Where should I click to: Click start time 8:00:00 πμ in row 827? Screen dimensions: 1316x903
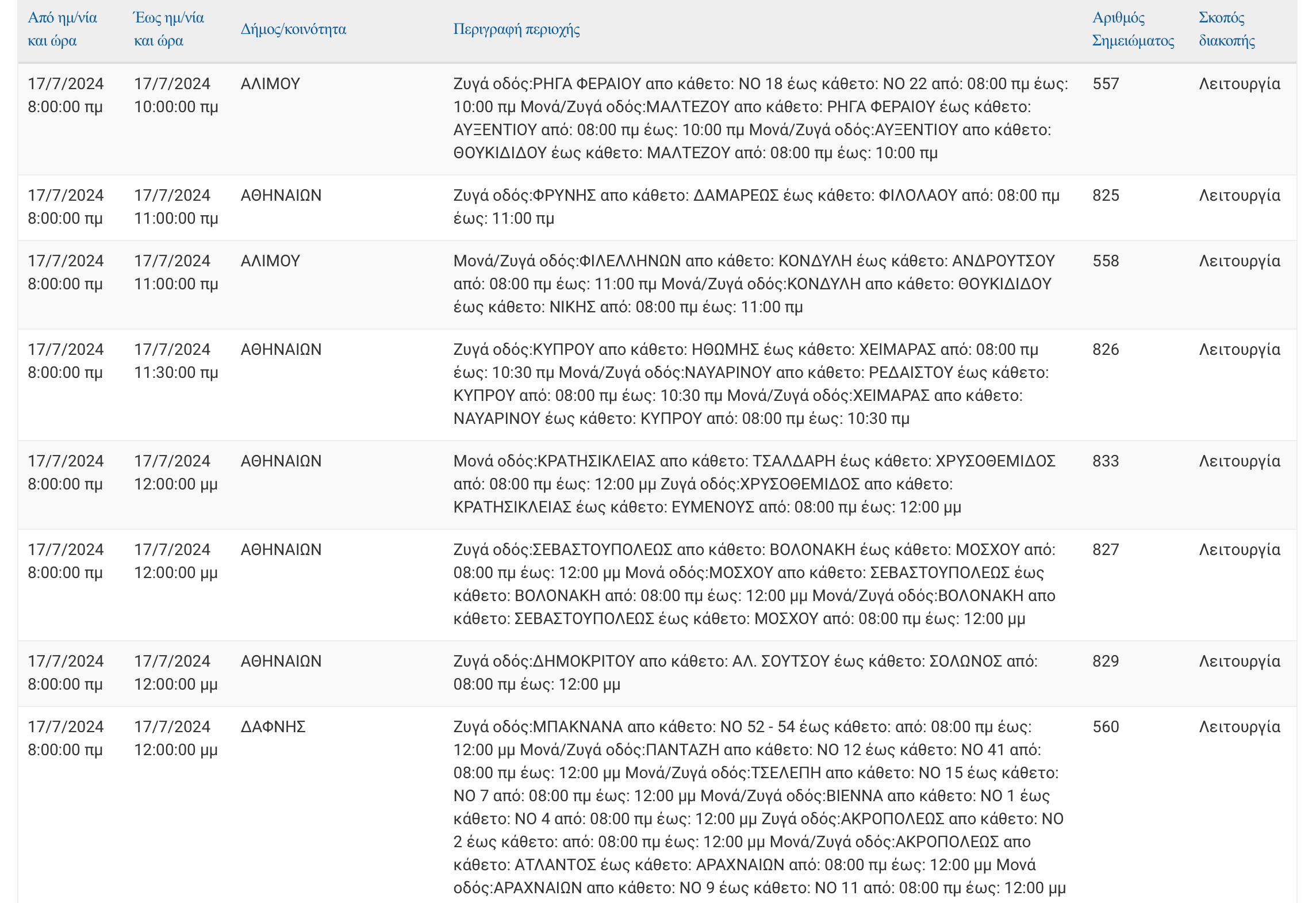66,573
